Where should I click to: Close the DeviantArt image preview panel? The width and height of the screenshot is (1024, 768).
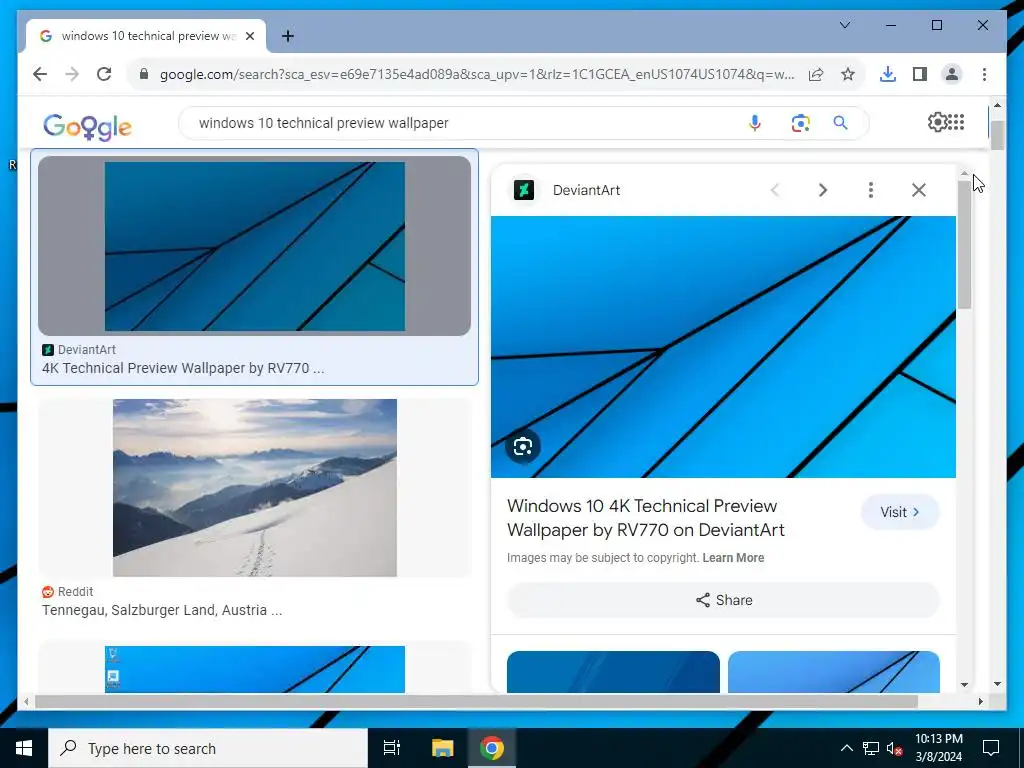919,190
